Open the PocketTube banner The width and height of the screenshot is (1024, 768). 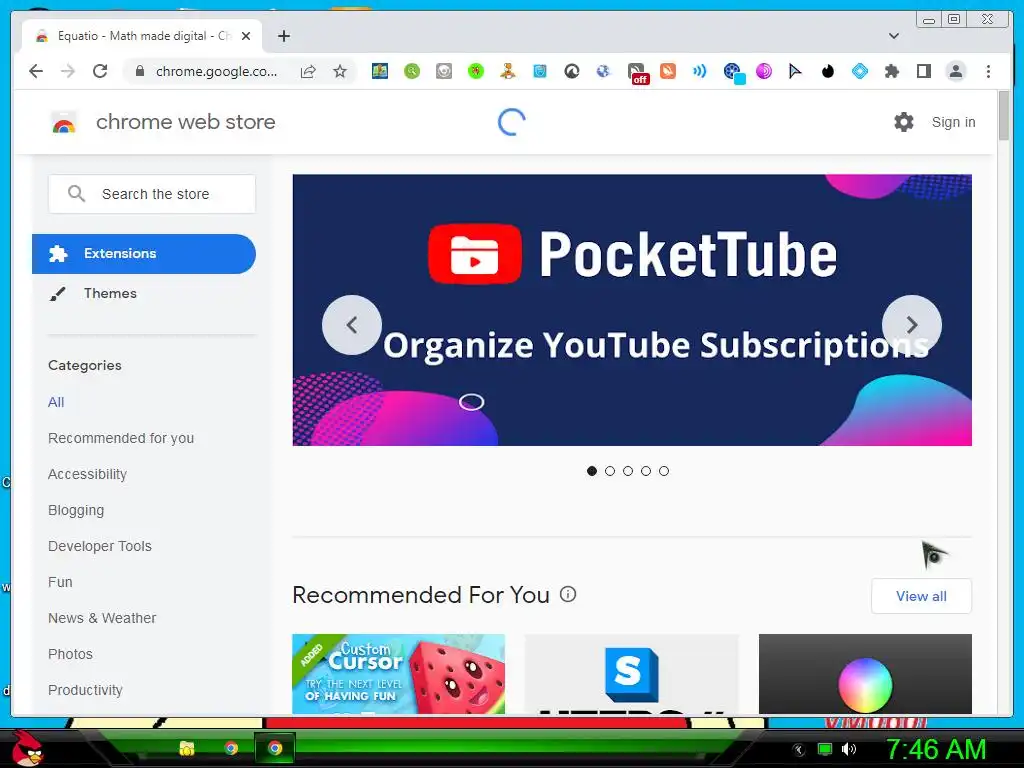click(632, 310)
